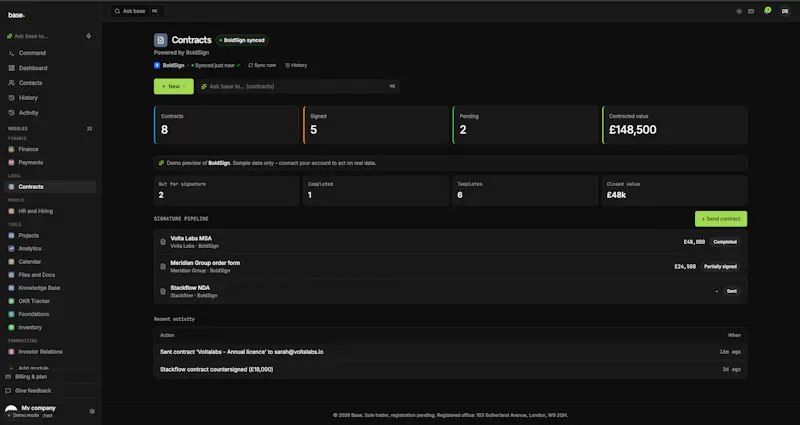Click the blue BoldSign logo icon

point(157,65)
